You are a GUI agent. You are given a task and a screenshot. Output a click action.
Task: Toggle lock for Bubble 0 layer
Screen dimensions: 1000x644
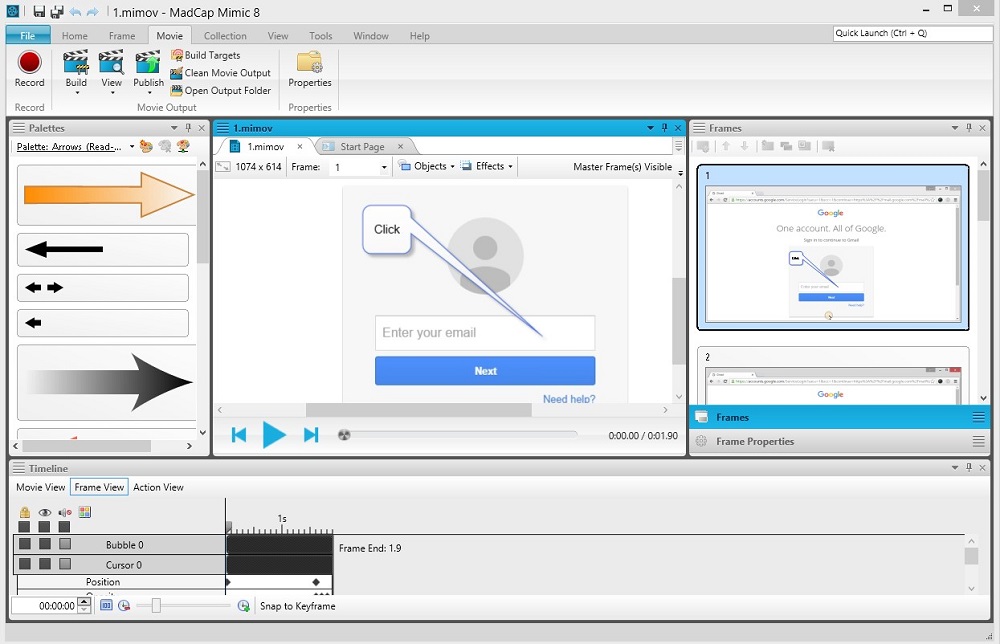point(24,544)
